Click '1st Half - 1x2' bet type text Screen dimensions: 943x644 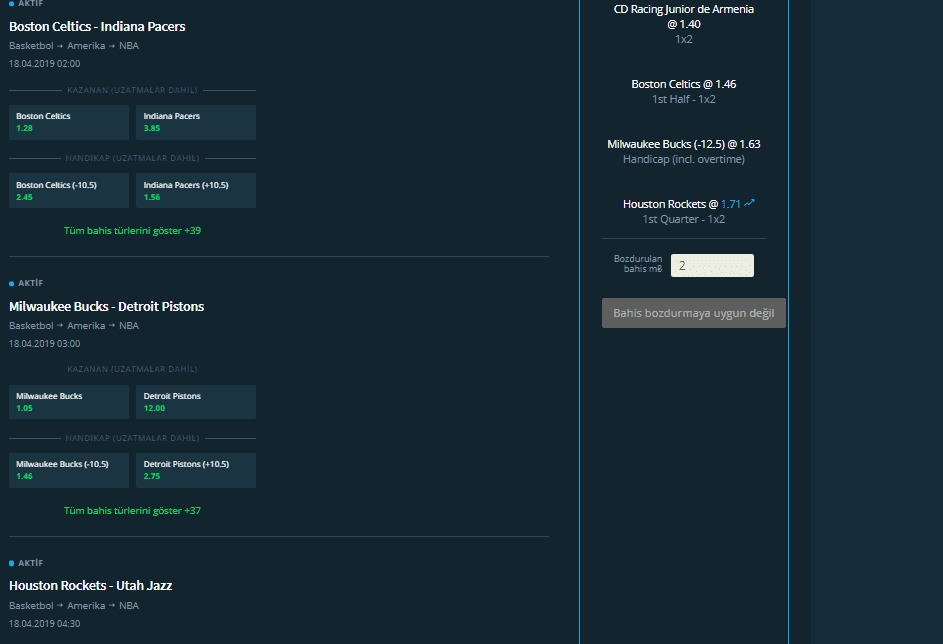[684, 99]
